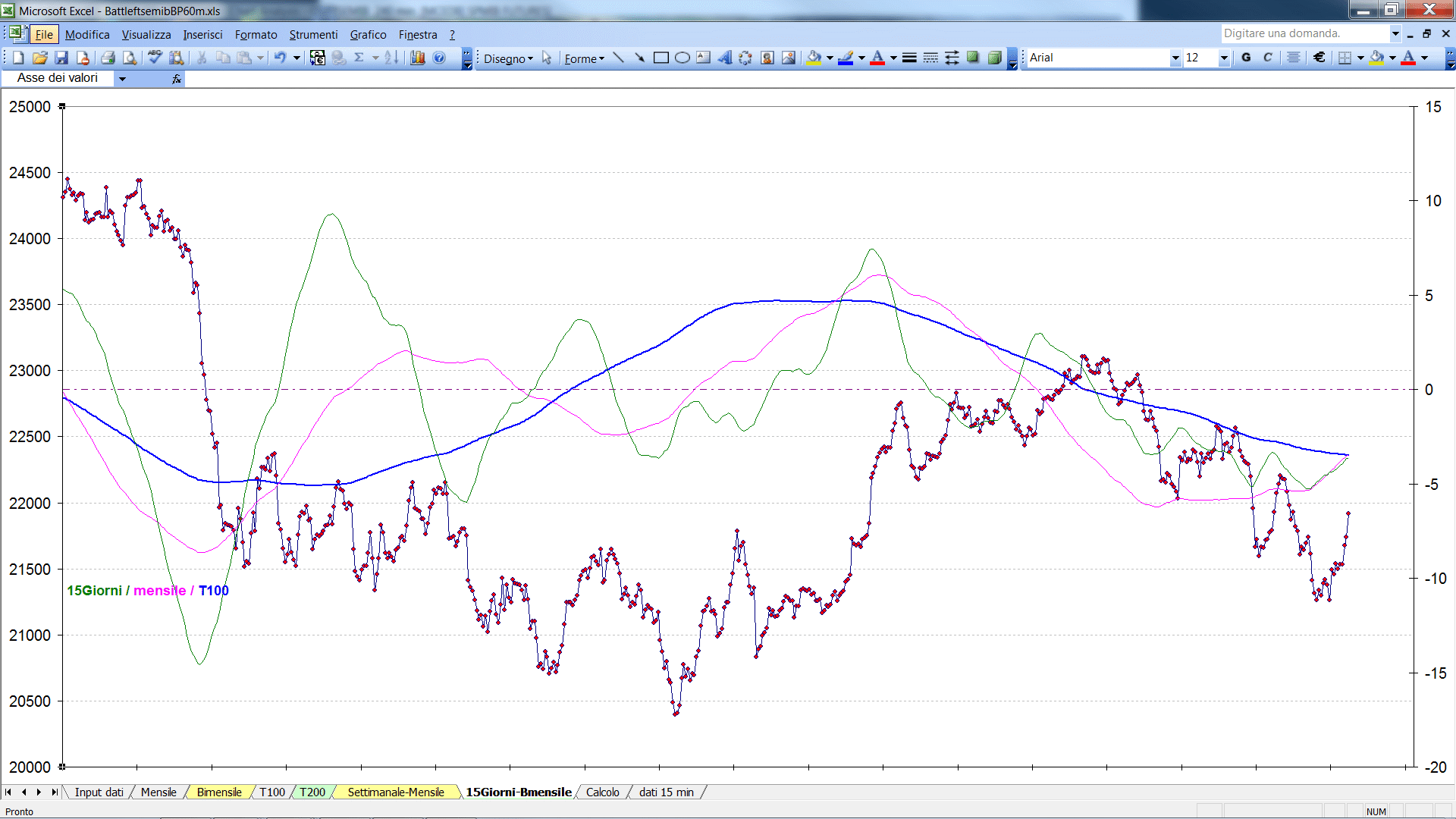
Task: Expand the help question box dropdown
Action: click(x=1395, y=33)
